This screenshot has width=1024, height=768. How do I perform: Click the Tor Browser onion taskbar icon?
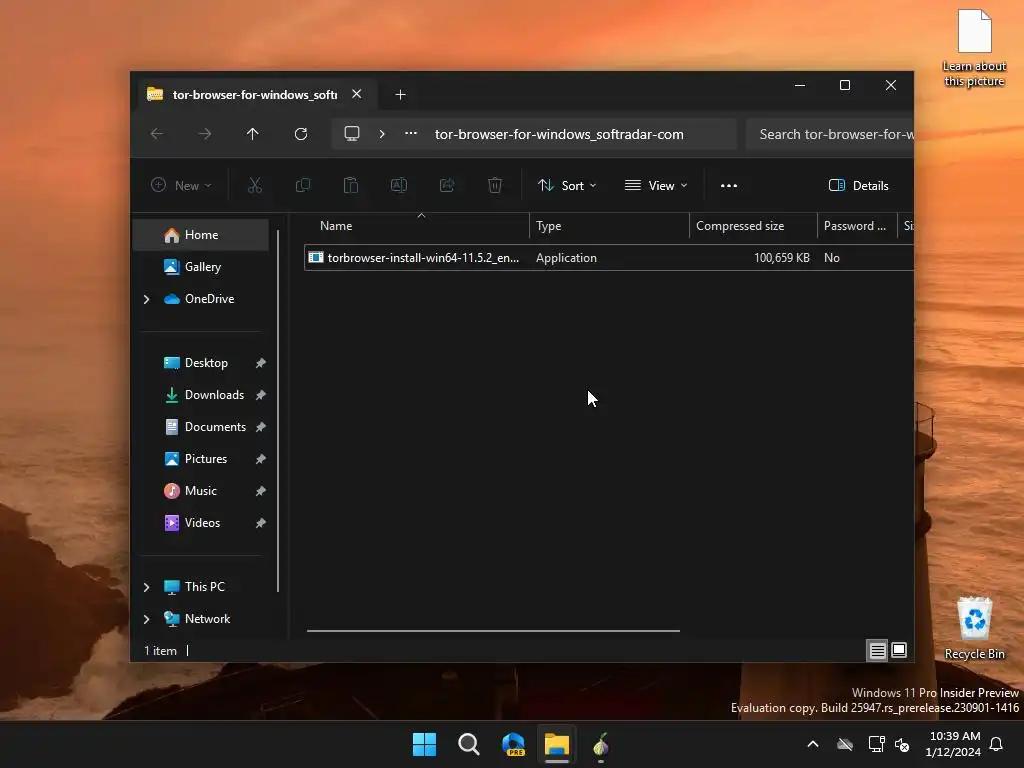[601, 744]
